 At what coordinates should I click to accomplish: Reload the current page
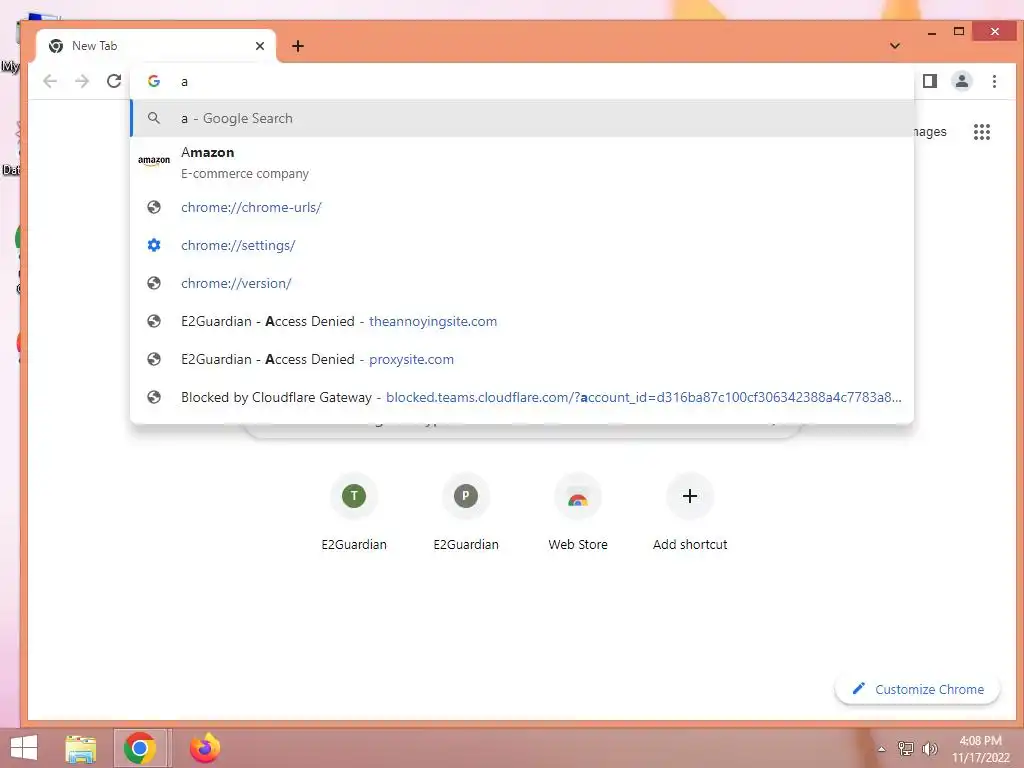(x=114, y=81)
